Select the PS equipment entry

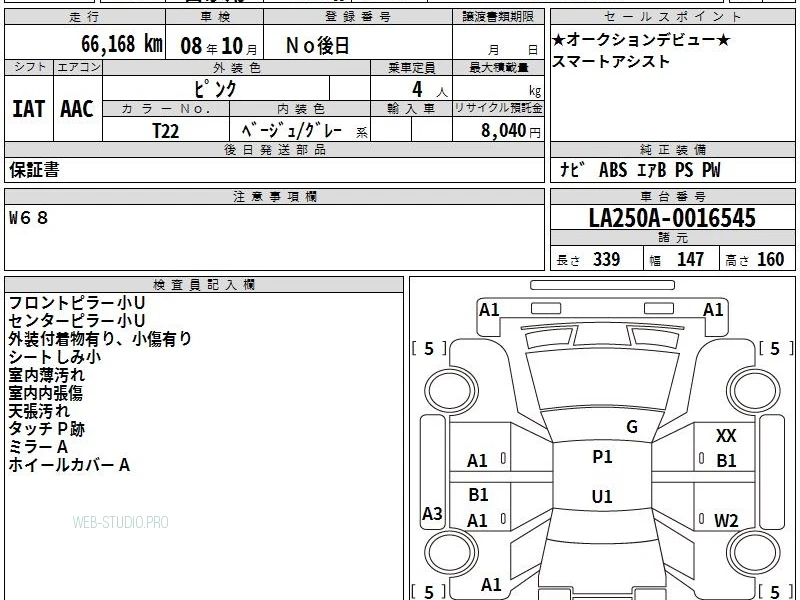[684, 170]
